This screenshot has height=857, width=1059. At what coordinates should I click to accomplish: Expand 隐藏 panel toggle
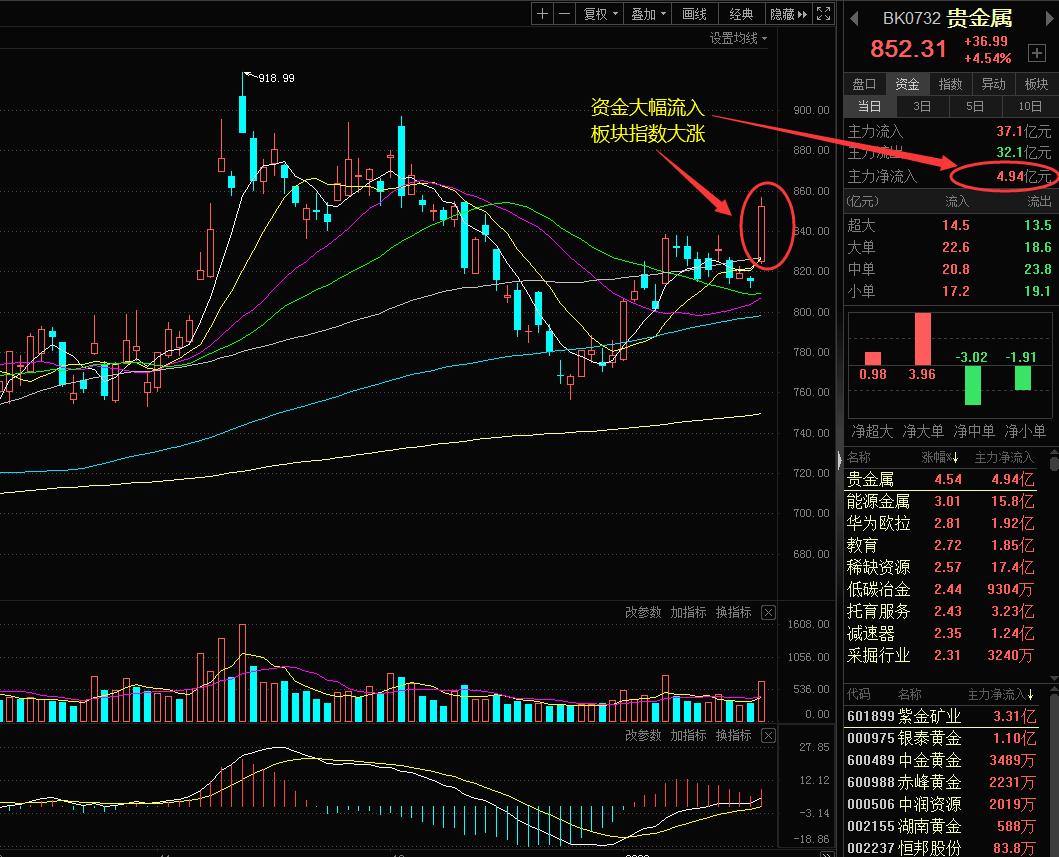pyautogui.click(x=788, y=14)
